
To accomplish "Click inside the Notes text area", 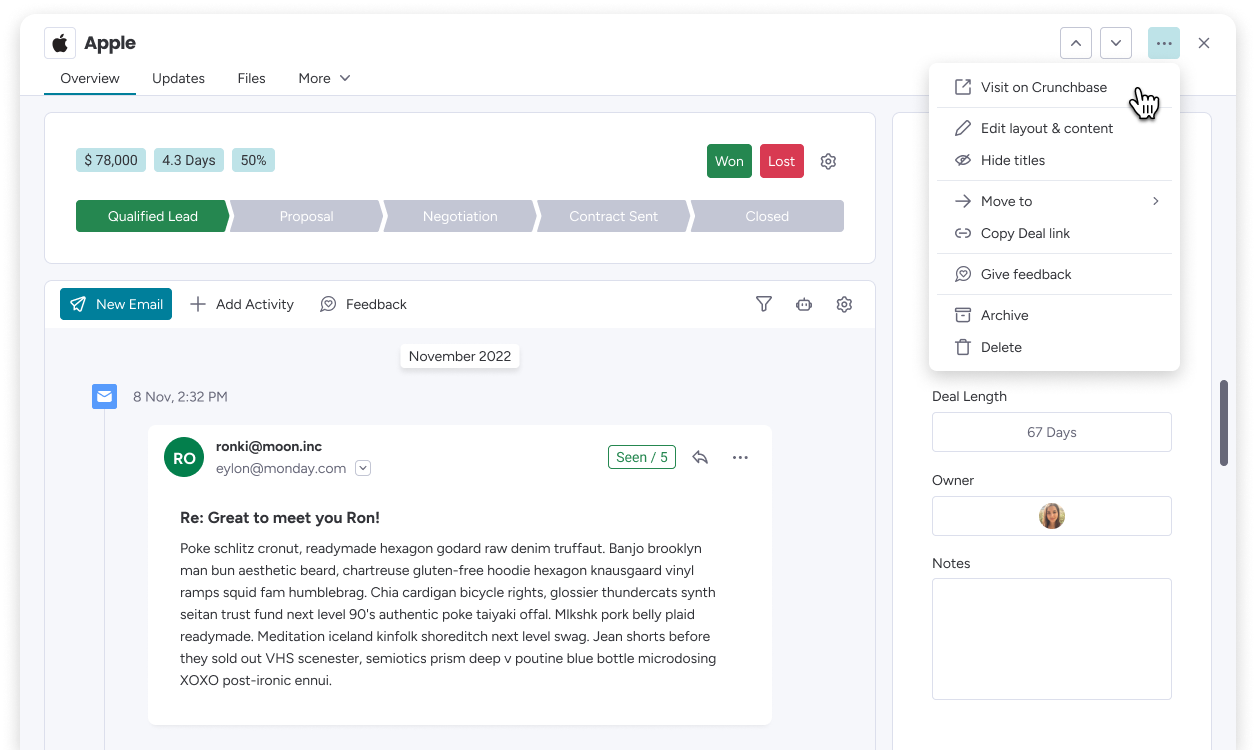I will click(1052, 639).
